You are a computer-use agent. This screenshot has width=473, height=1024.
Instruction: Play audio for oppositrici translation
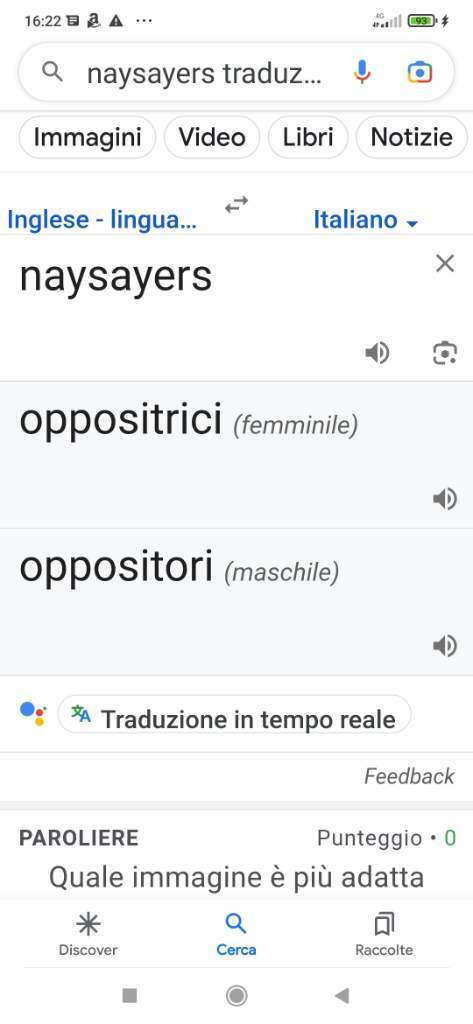tap(445, 500)
